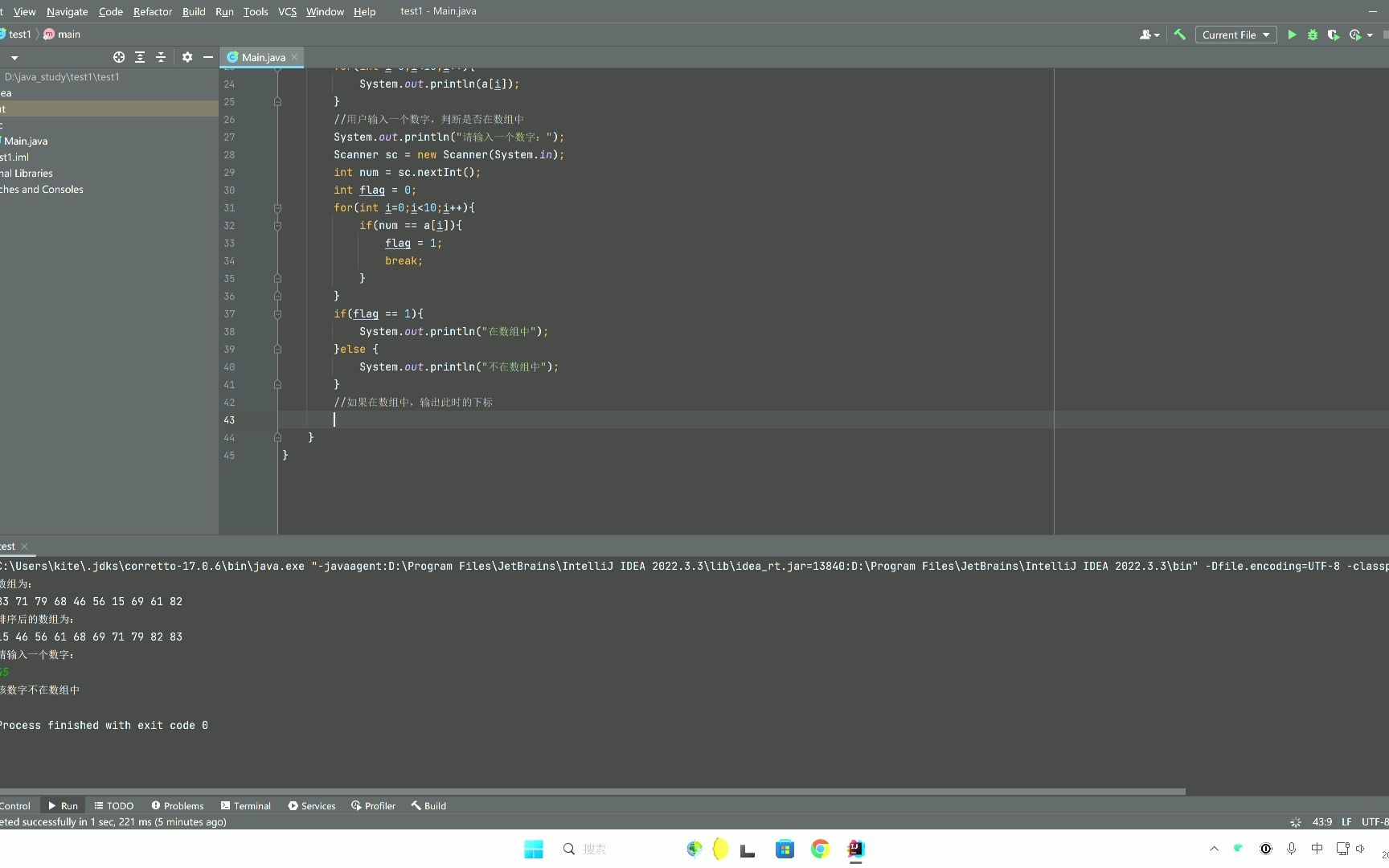Open the Problems tool window
The height and width of the screenshot is (868, 1389).
click(177, 805)
